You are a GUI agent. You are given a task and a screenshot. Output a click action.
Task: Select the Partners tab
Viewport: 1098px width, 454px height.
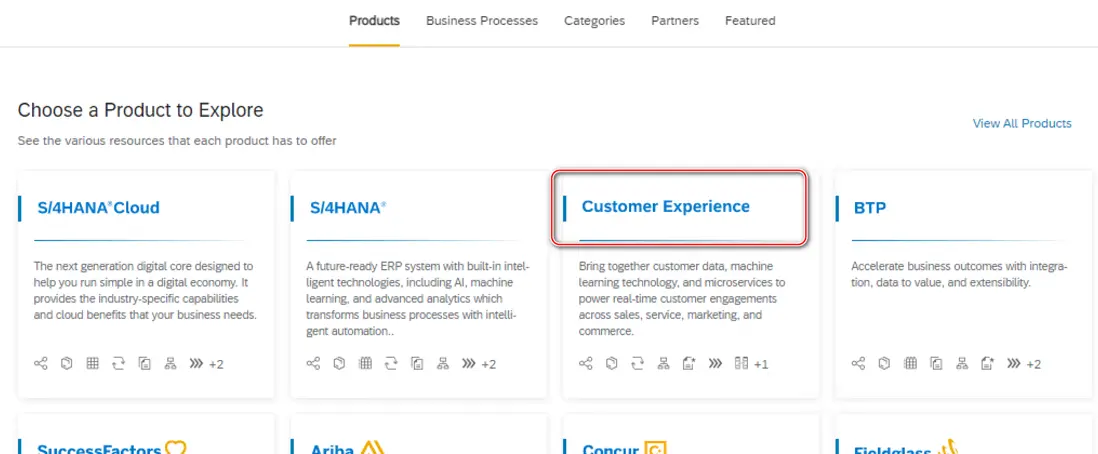tap(675, 21)
